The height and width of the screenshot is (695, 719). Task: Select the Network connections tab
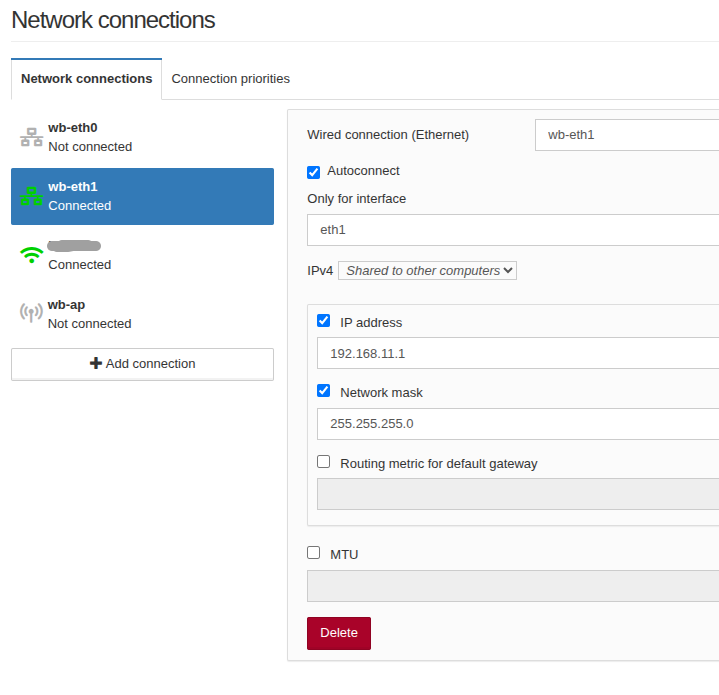[x=87, y=79]
